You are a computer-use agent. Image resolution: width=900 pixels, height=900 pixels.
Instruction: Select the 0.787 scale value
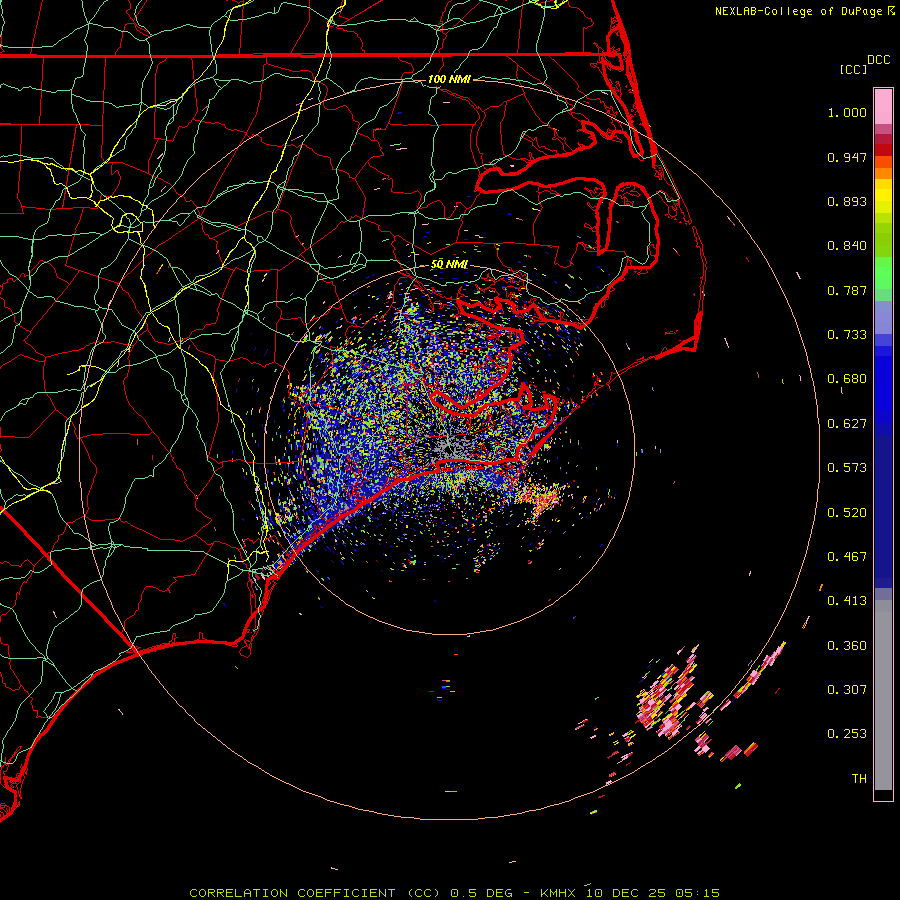coord(847,290)
